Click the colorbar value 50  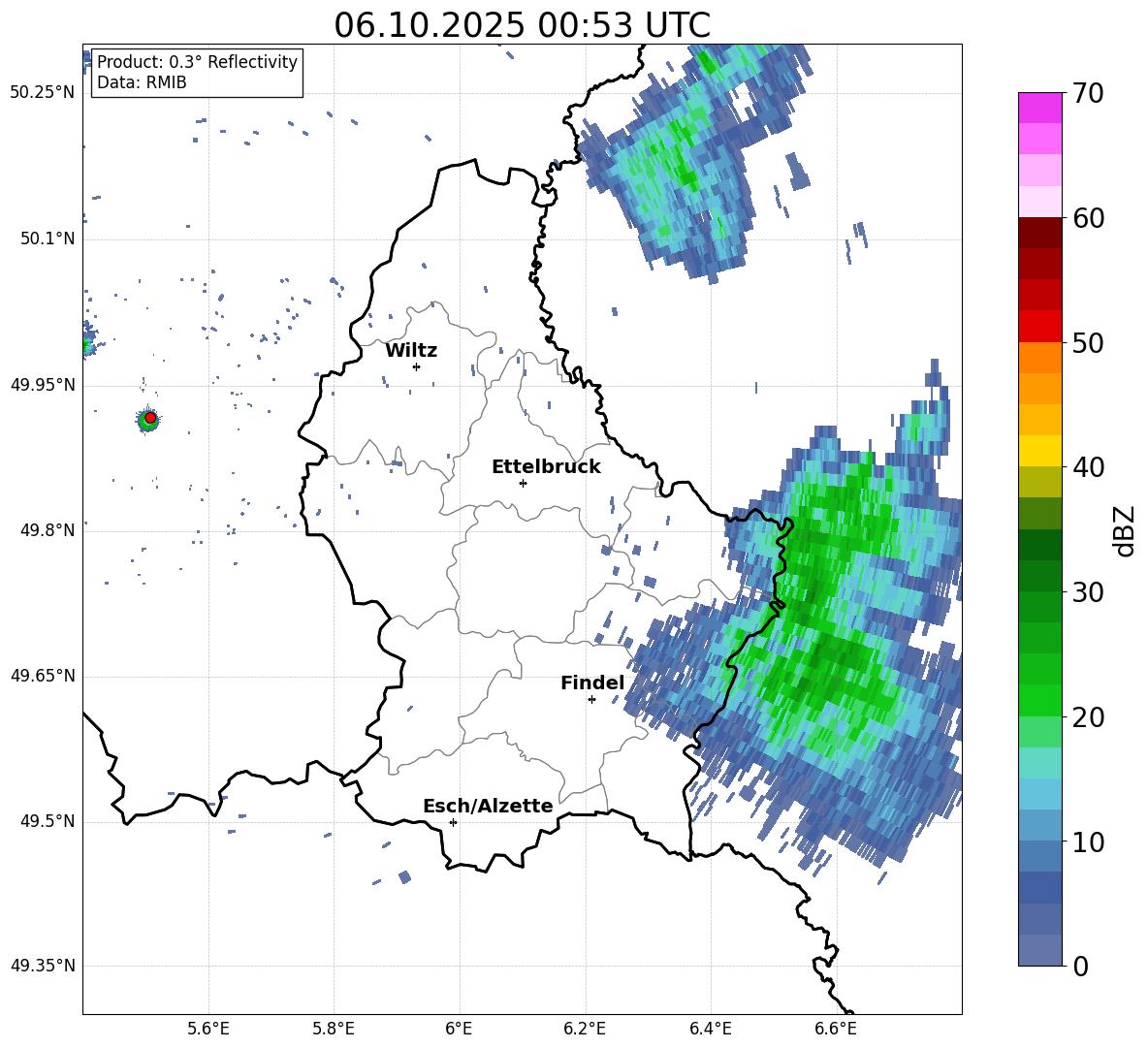click(1088, 342)
